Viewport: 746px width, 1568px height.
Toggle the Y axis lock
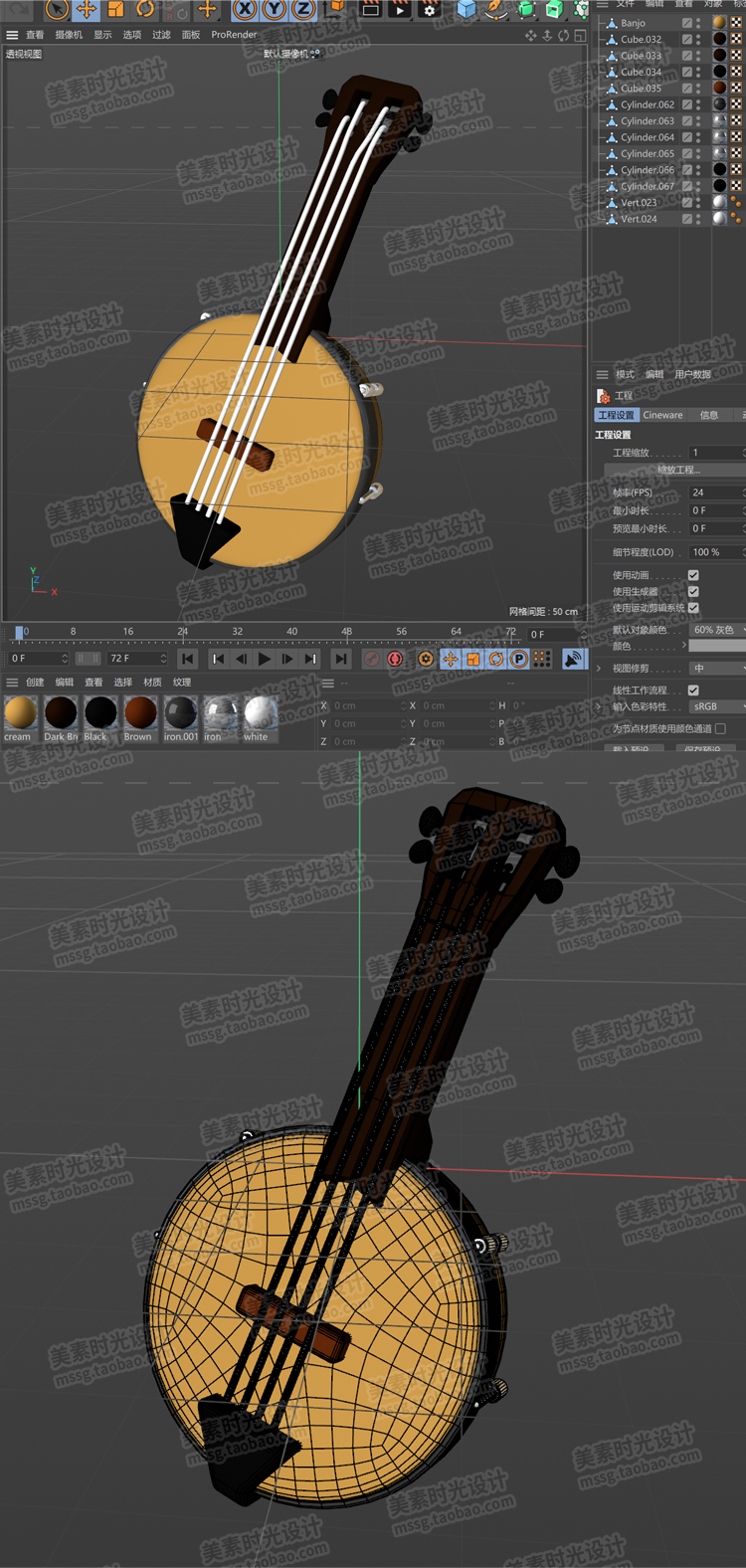point(275,10)
